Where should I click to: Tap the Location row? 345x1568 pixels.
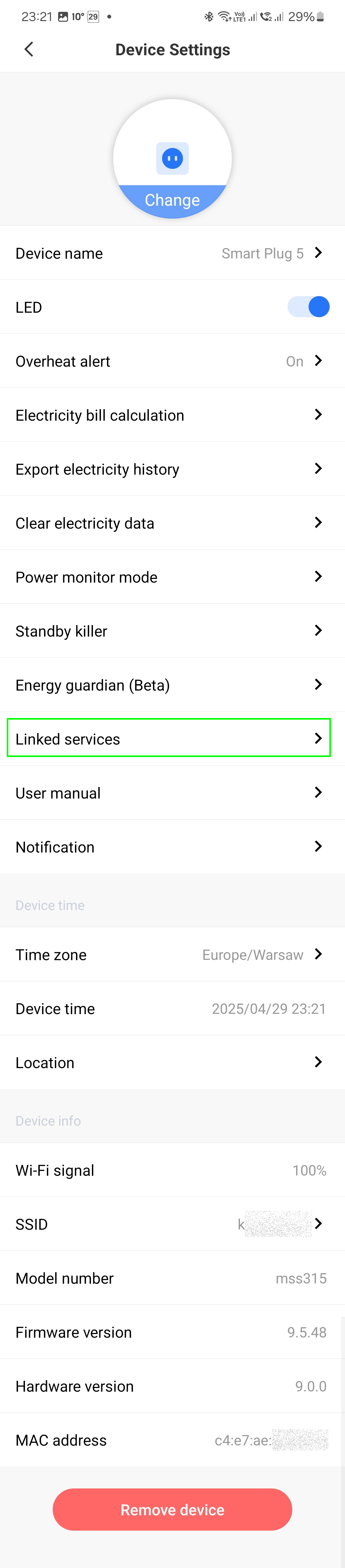pyautogui.click(x=172, y=1062)
